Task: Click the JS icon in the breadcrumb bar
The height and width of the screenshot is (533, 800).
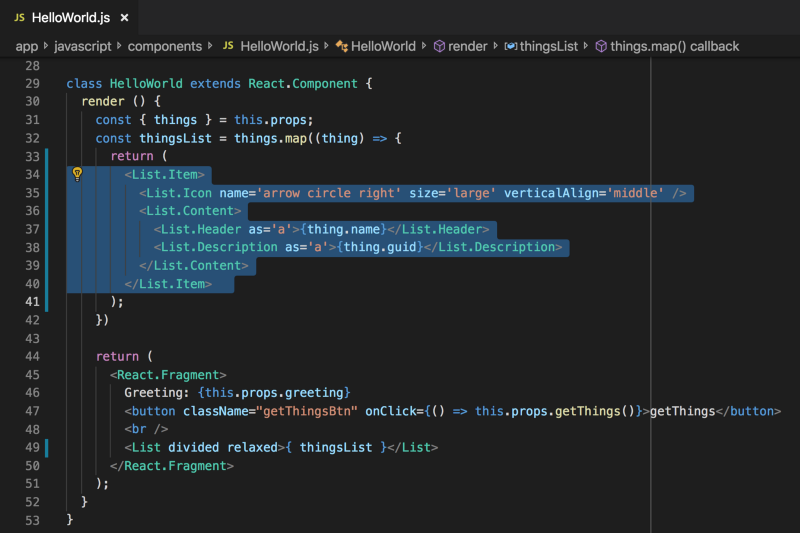Action: point(228,46)
